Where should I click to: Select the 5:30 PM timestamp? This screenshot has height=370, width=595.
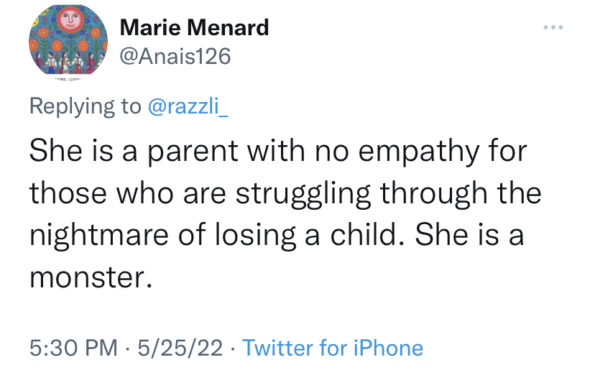coord(74,348)
